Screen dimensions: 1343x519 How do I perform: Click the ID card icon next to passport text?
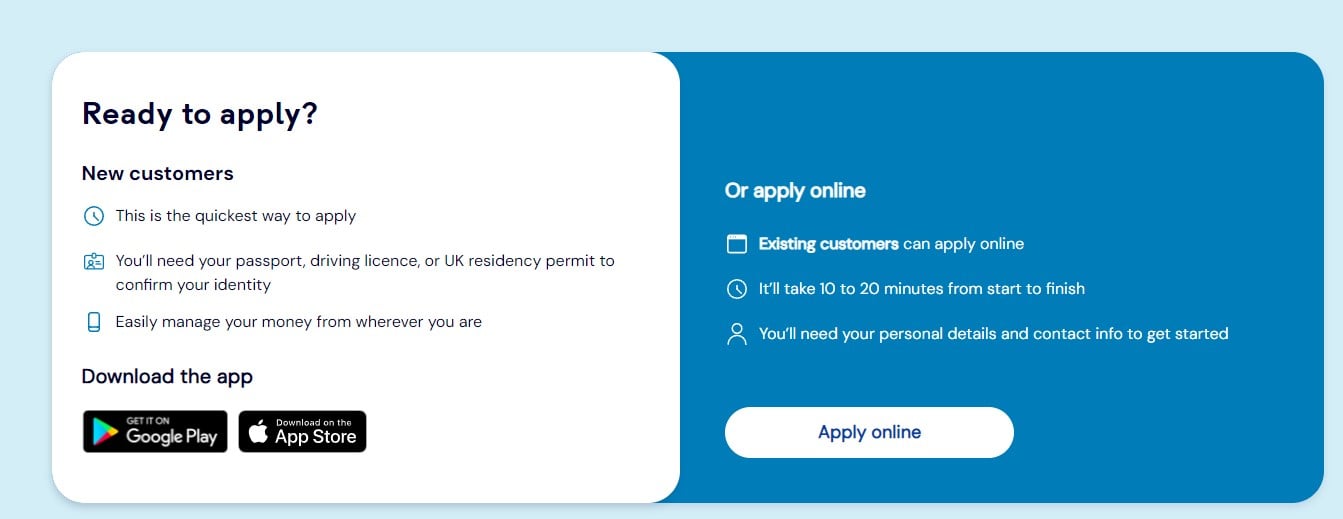[93, 262]
